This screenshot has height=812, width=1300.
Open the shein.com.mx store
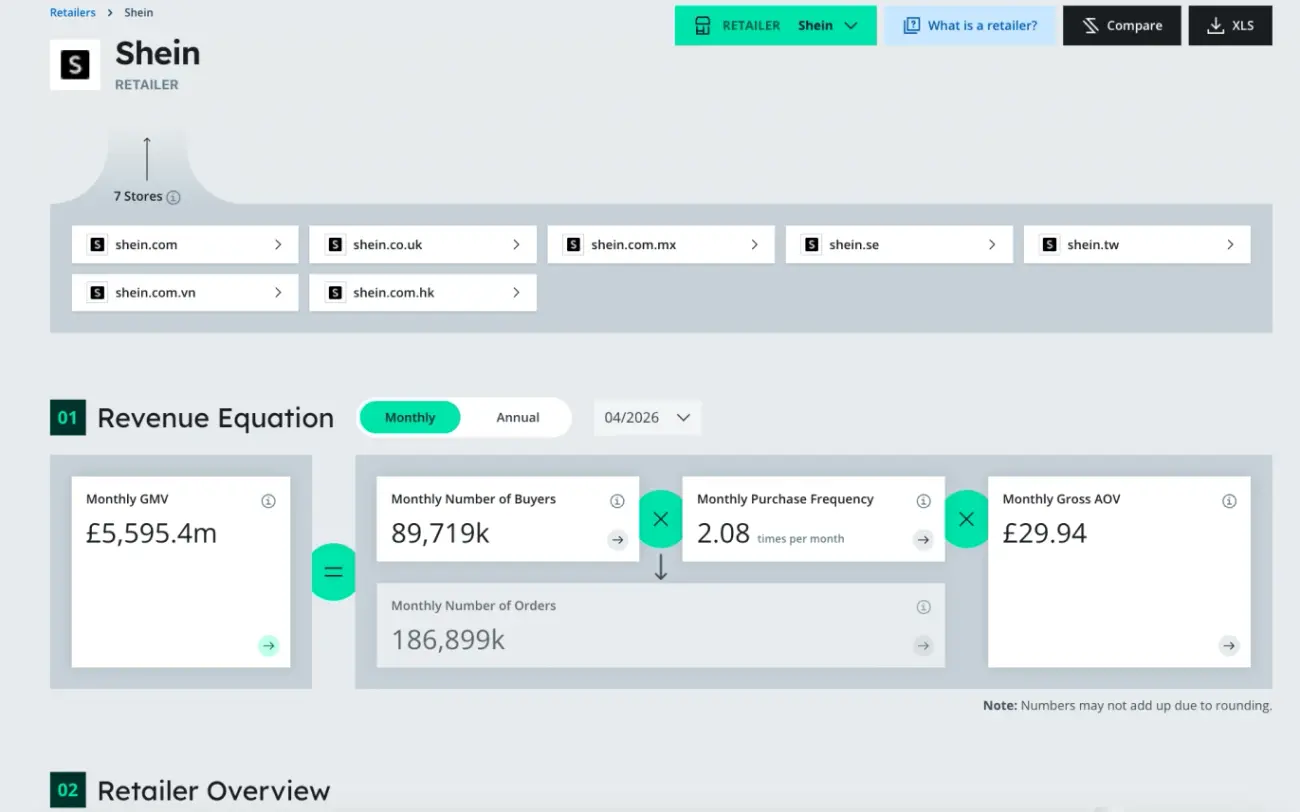pyautogui.click(x=661, y=245)
